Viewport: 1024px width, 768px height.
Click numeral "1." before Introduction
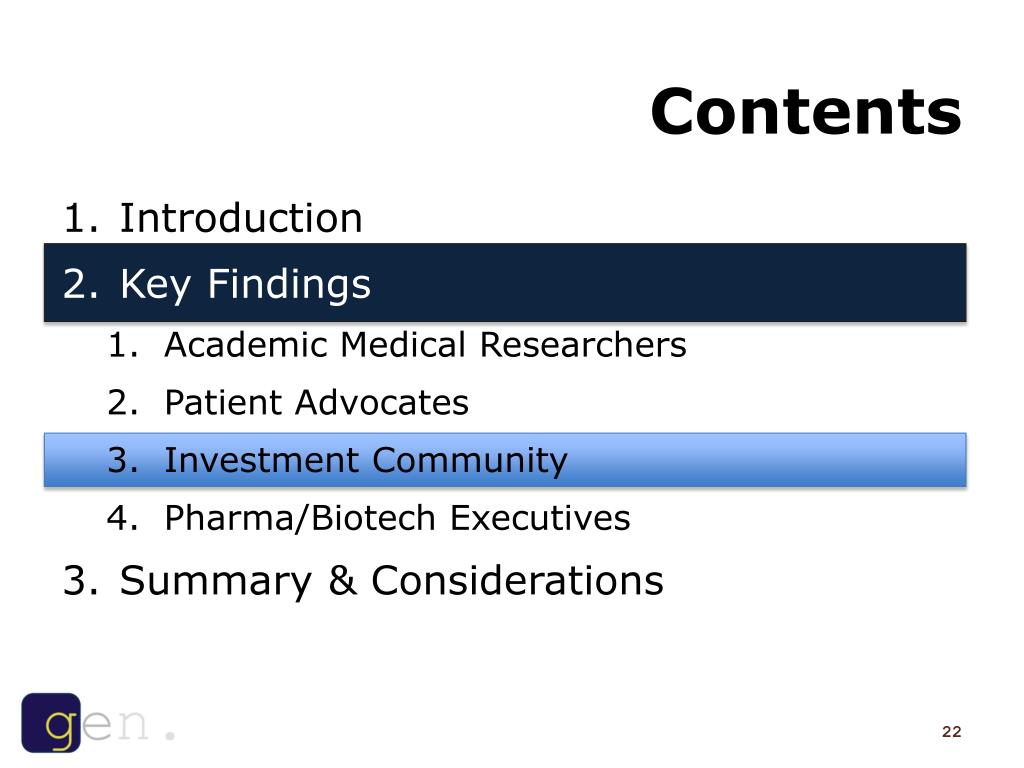pyautogui.click(x=81, y=218)
